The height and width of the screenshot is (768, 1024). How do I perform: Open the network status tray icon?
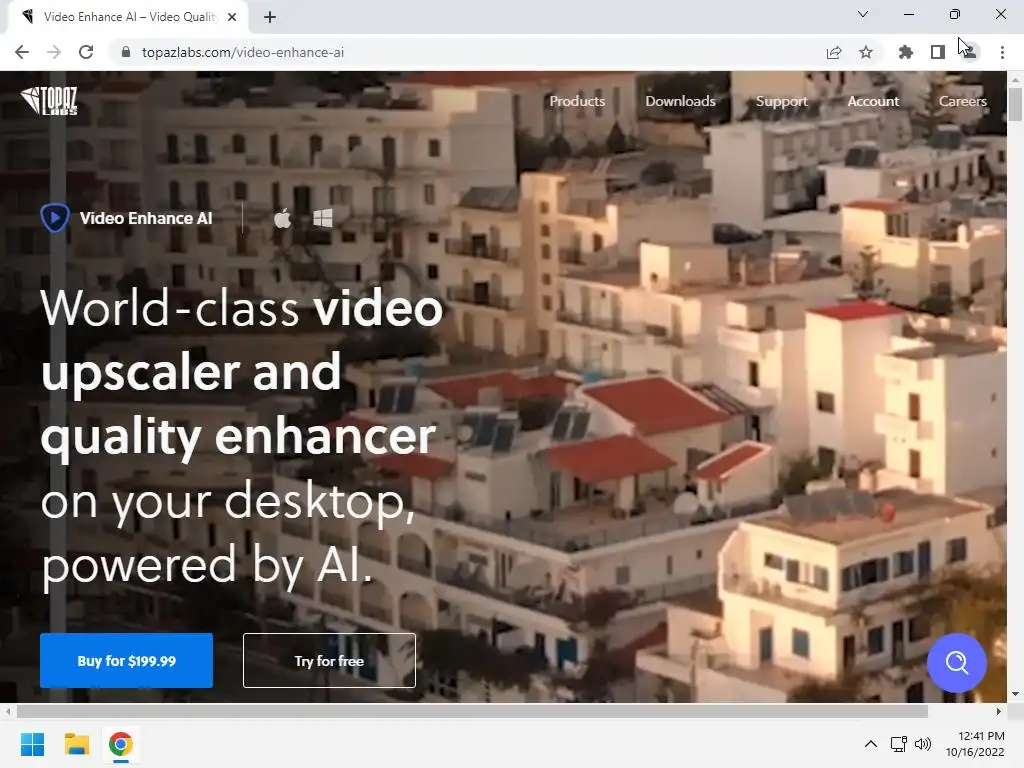(899, 744)
